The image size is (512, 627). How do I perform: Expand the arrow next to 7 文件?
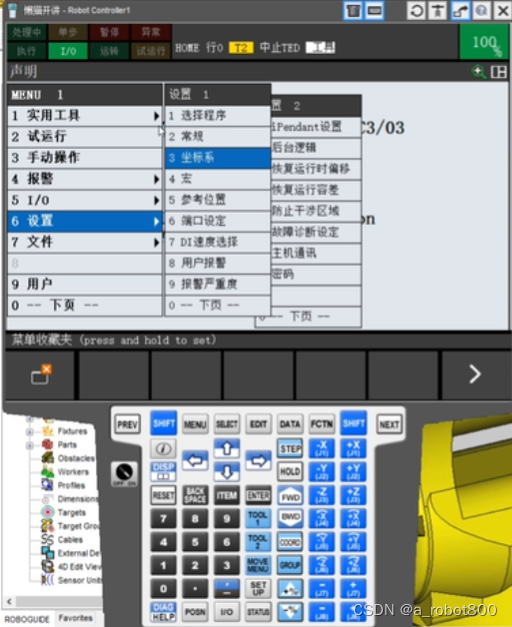tap(156, 242)
